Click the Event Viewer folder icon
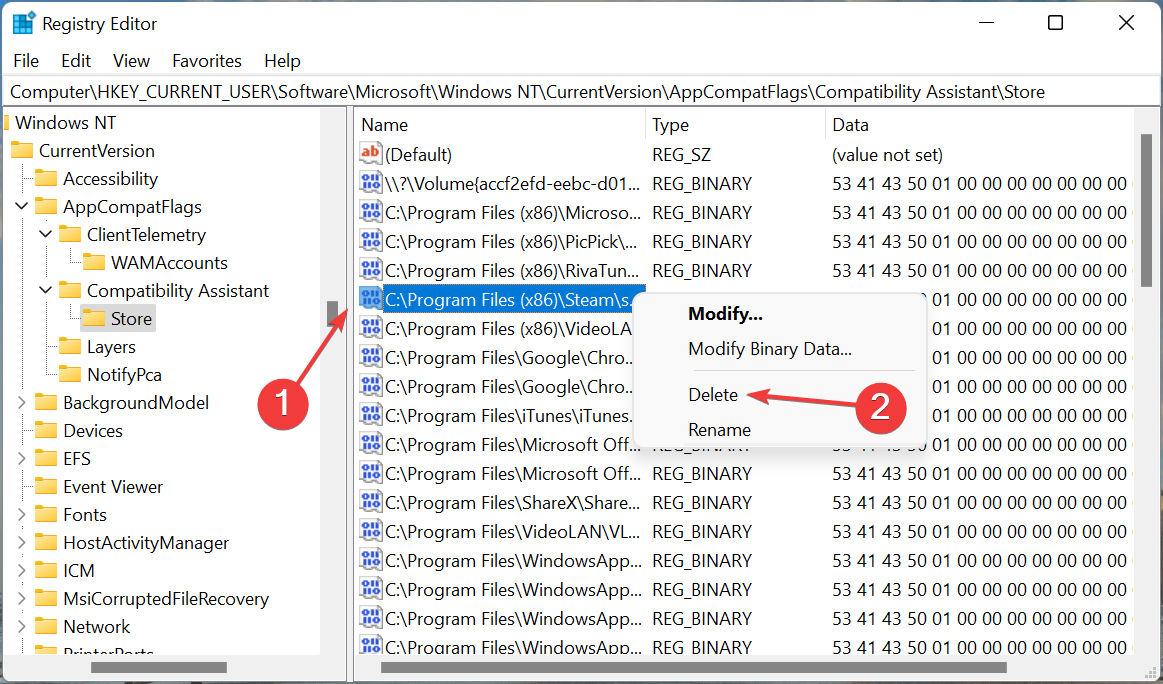 tap(46, 487)
